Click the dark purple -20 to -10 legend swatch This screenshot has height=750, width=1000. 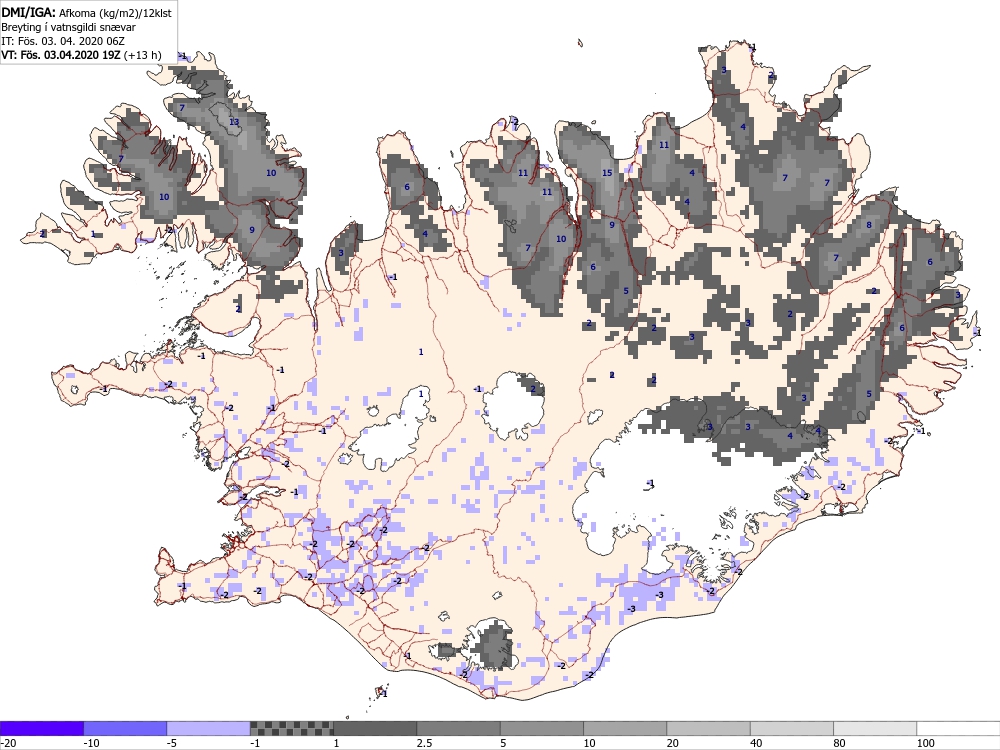point(41,728)
